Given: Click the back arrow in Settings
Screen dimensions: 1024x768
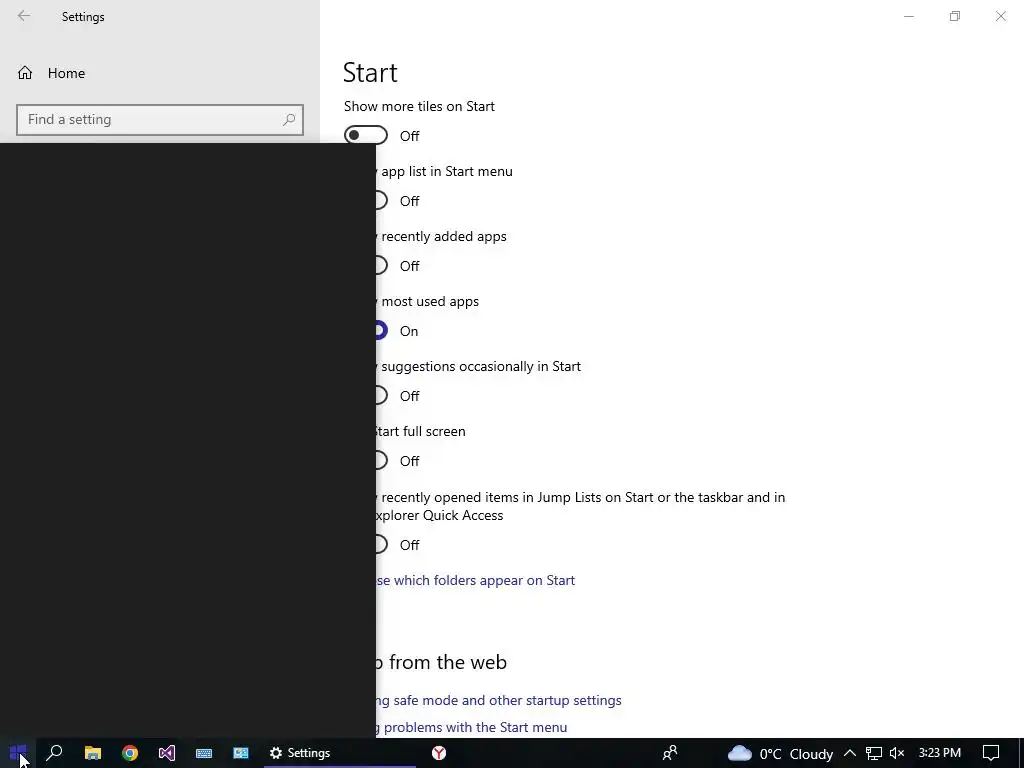Looking at the screenshot, I should (24, 16).
